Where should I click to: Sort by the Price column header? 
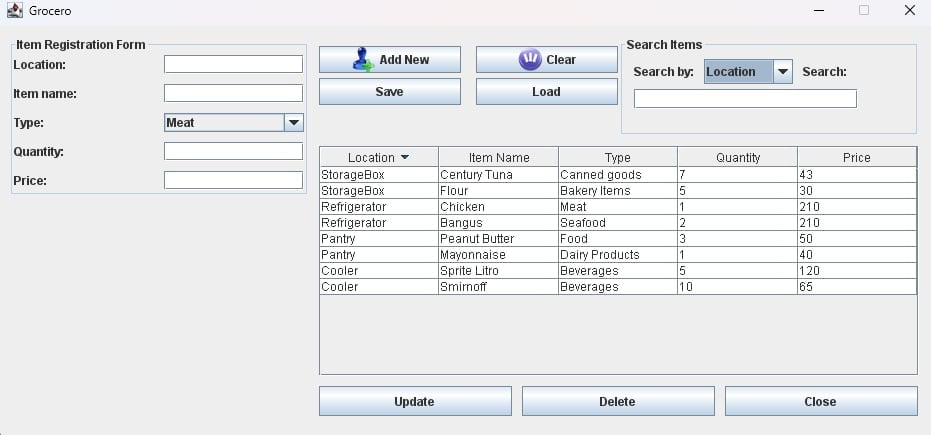[x=857, y=157]
